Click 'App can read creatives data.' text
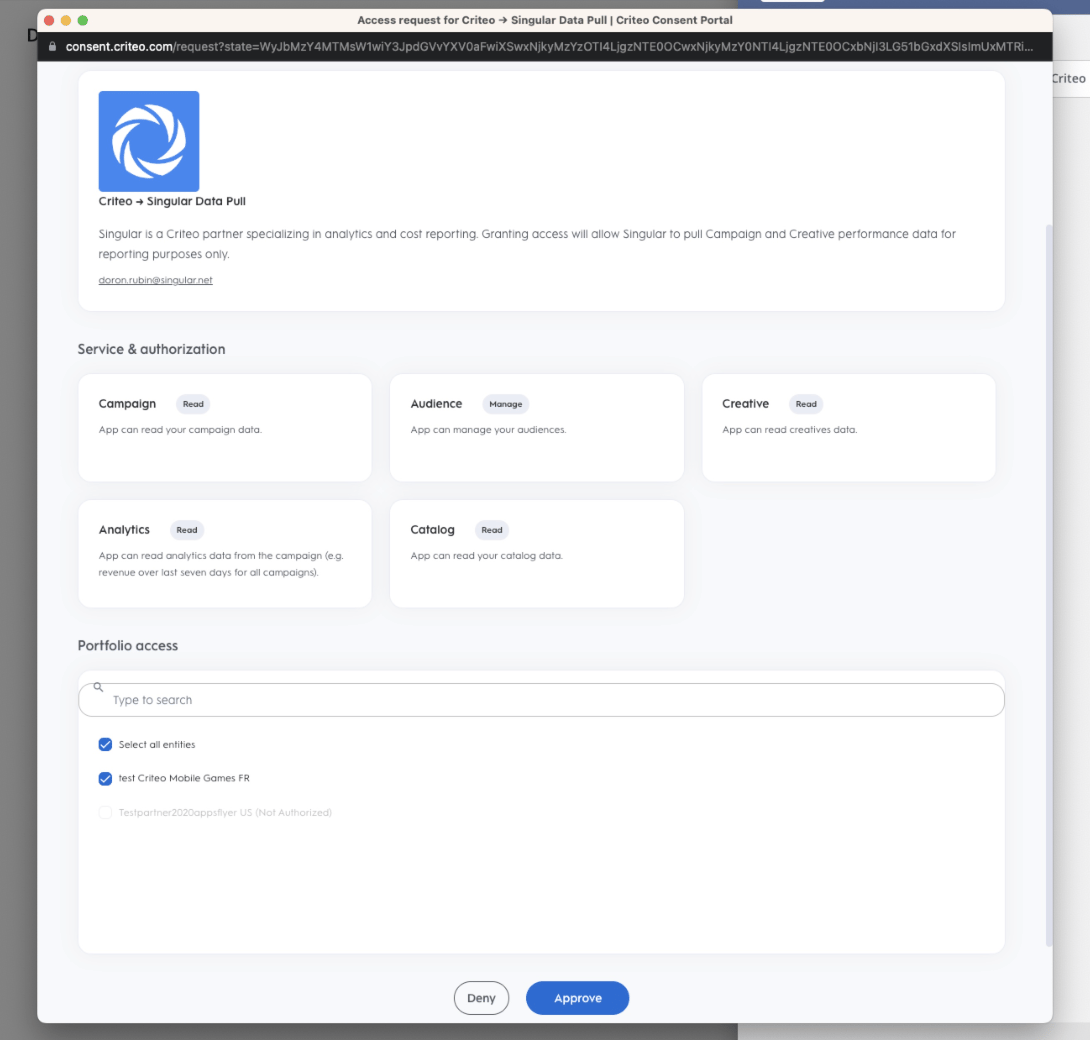This screenshot has width=1090, height=1040. click(790, 430)
